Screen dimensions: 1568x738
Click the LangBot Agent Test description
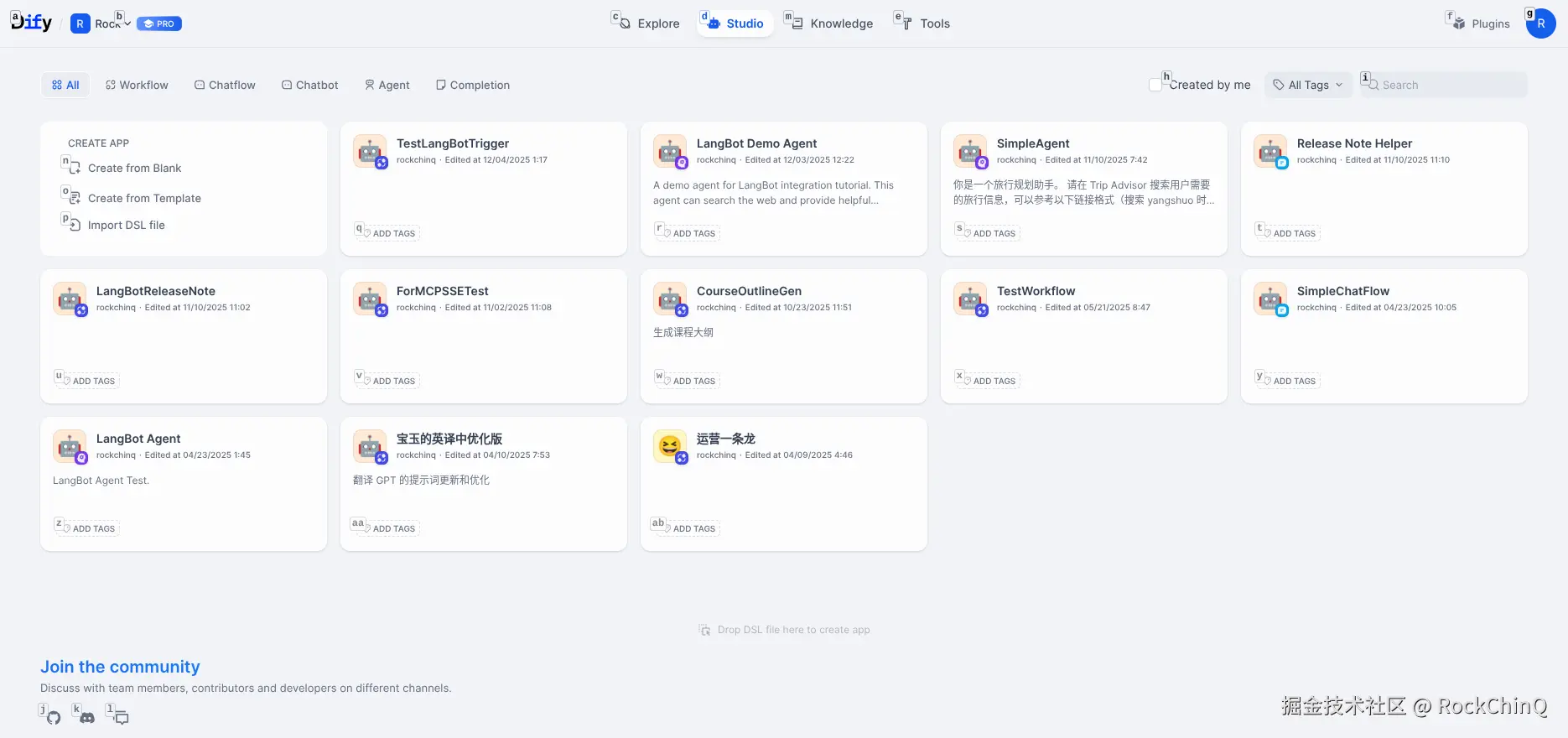[101, 481]
